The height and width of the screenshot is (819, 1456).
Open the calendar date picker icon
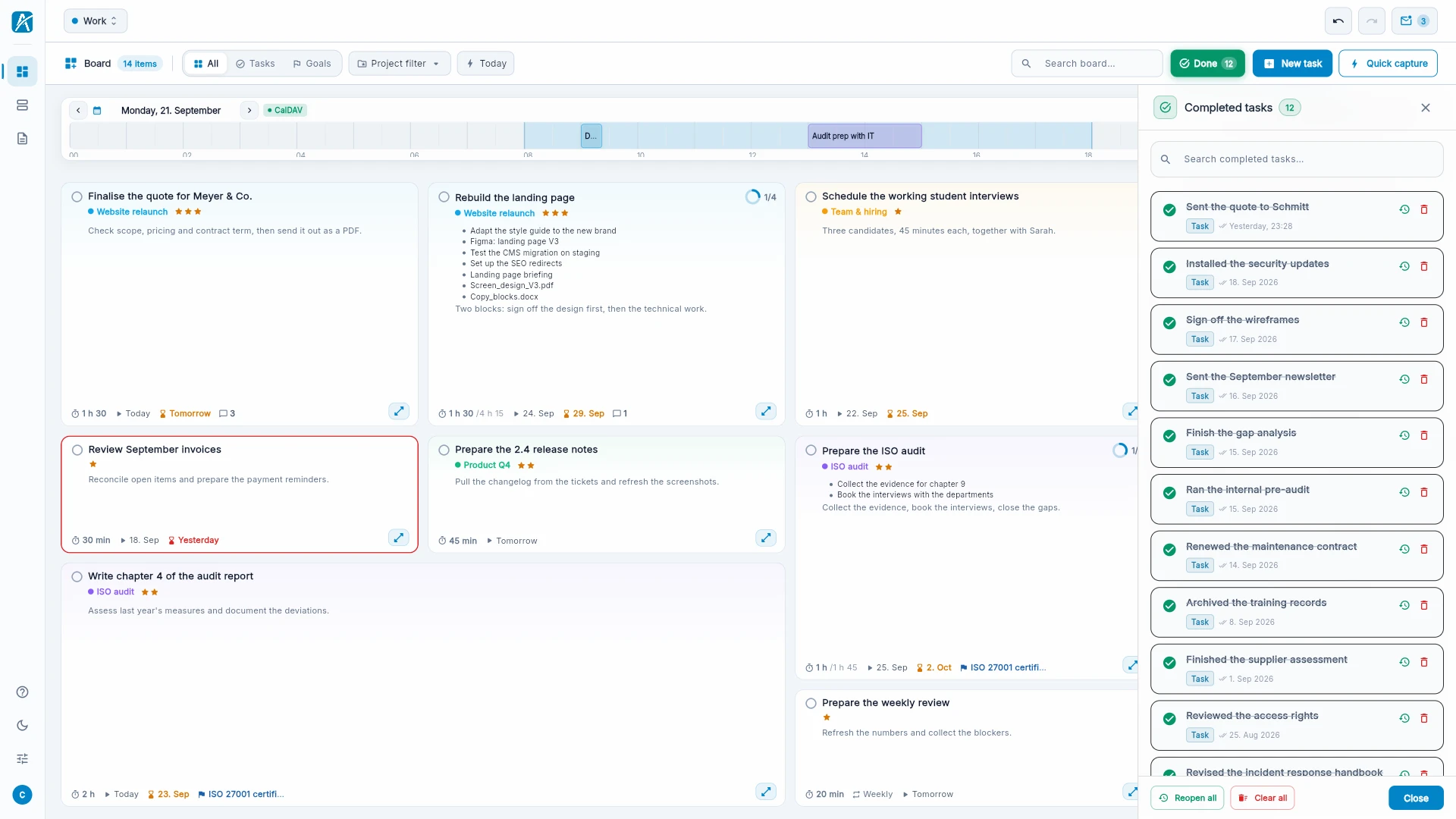coord(97,111)
